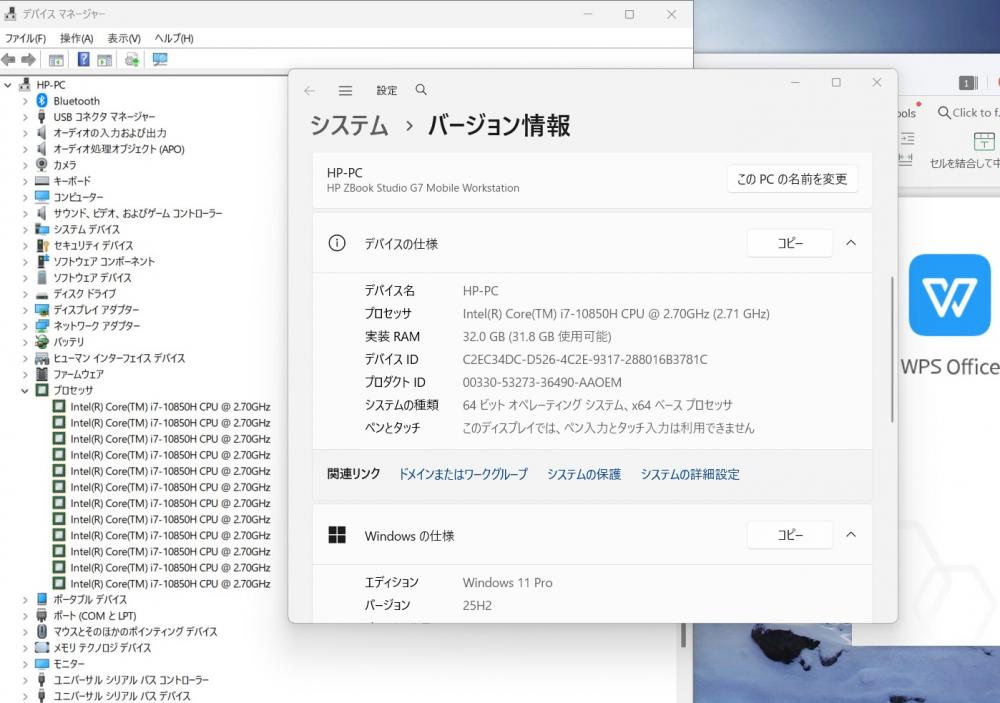Click the Device Manager back arrow toolbar icon

(8, 60)
